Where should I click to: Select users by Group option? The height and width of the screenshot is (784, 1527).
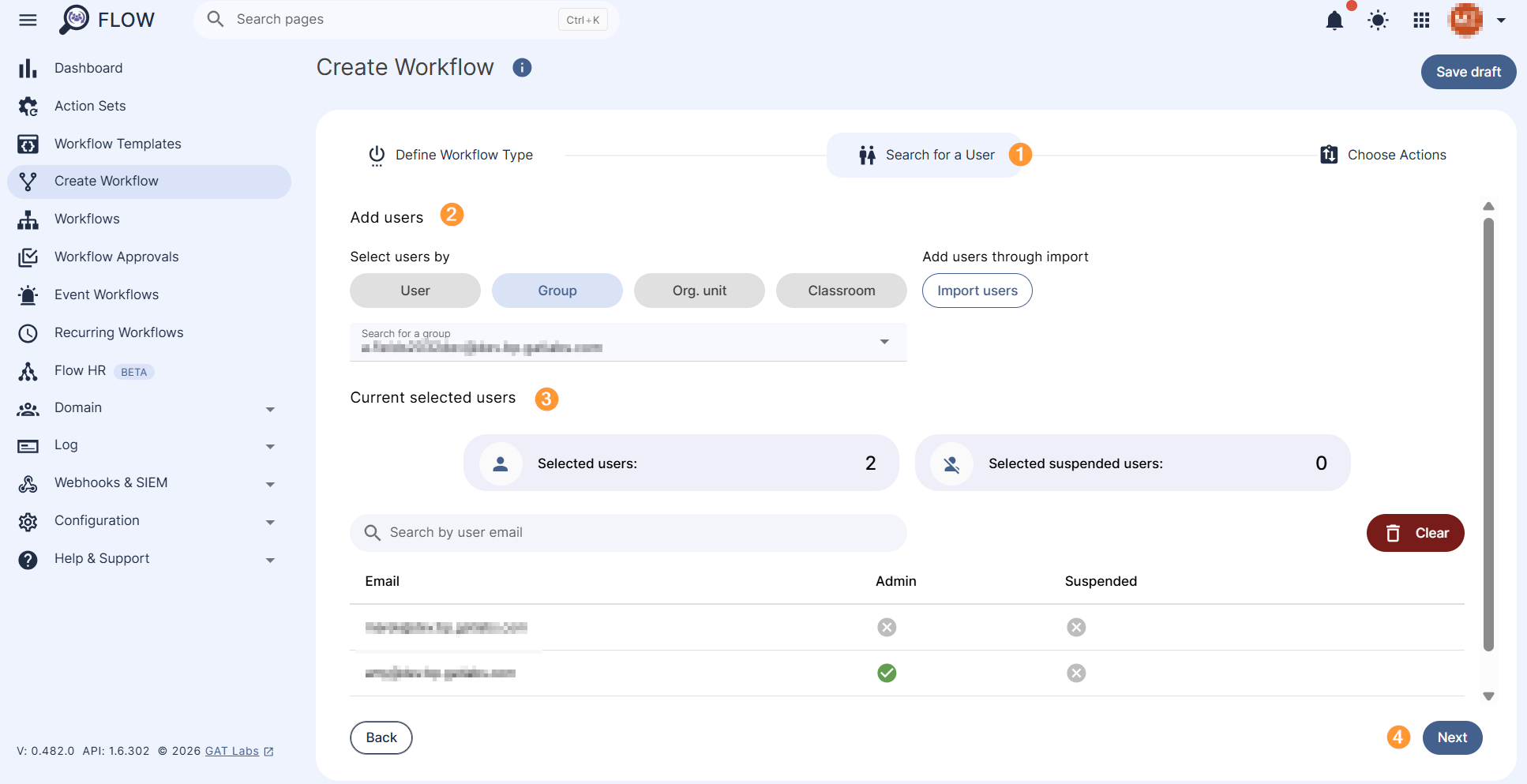(557, 291)
